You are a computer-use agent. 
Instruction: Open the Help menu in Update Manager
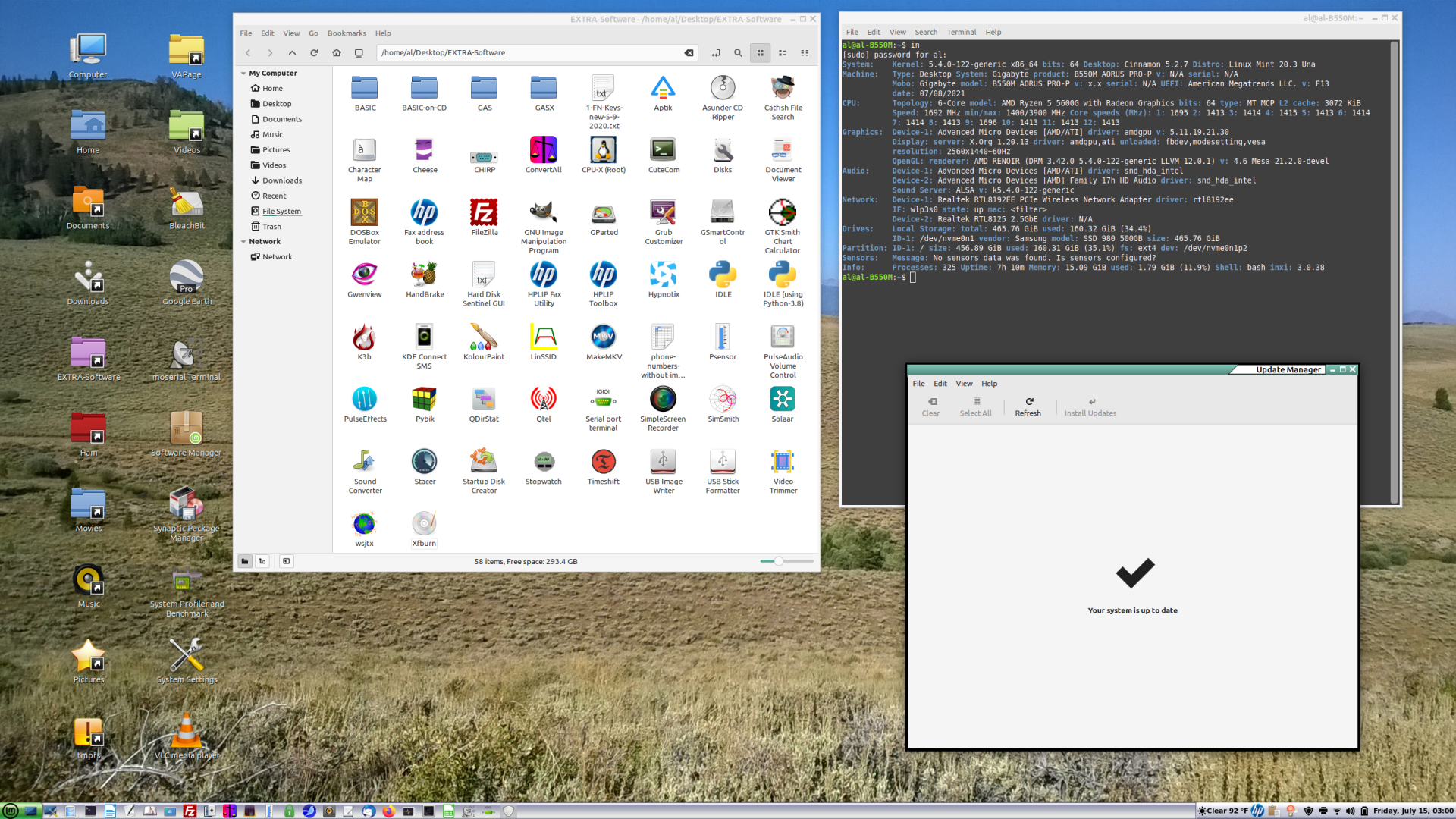990,384
